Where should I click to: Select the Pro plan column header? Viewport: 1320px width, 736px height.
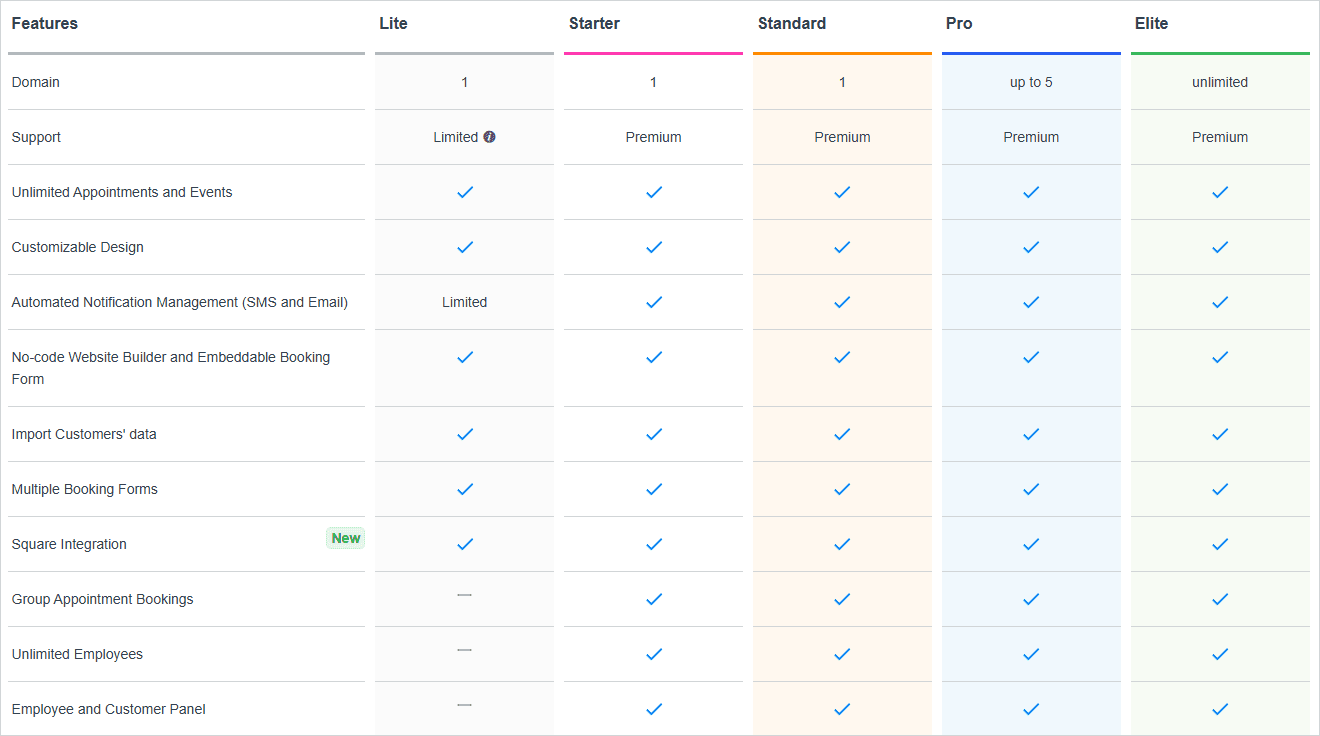pos(959,23)
